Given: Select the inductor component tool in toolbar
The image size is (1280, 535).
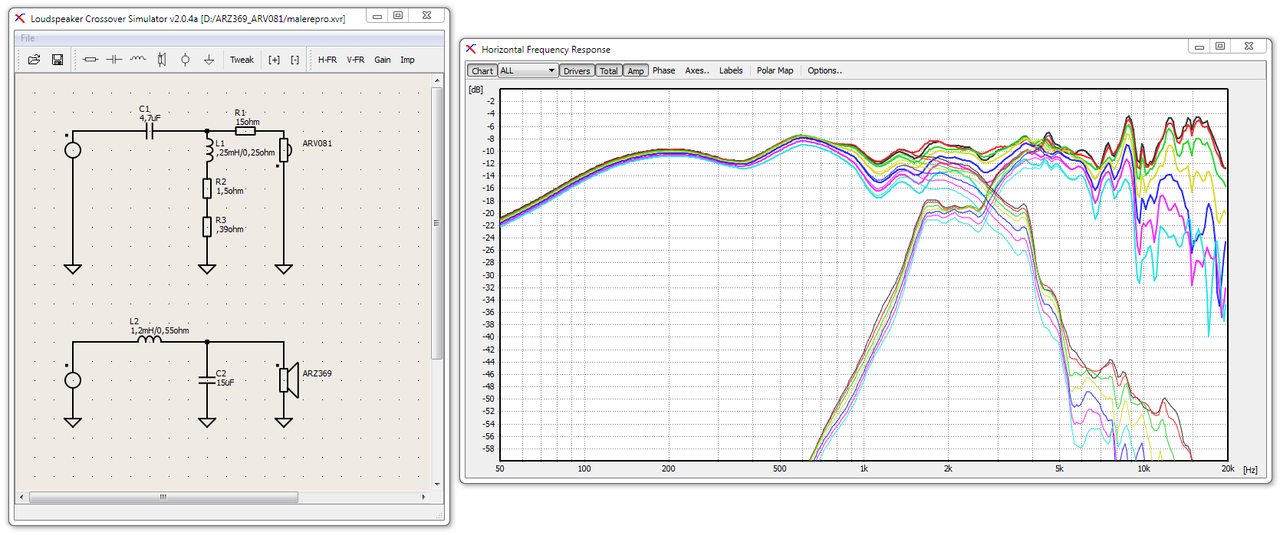Looking at the screenshot, I should tap(138, 60).
